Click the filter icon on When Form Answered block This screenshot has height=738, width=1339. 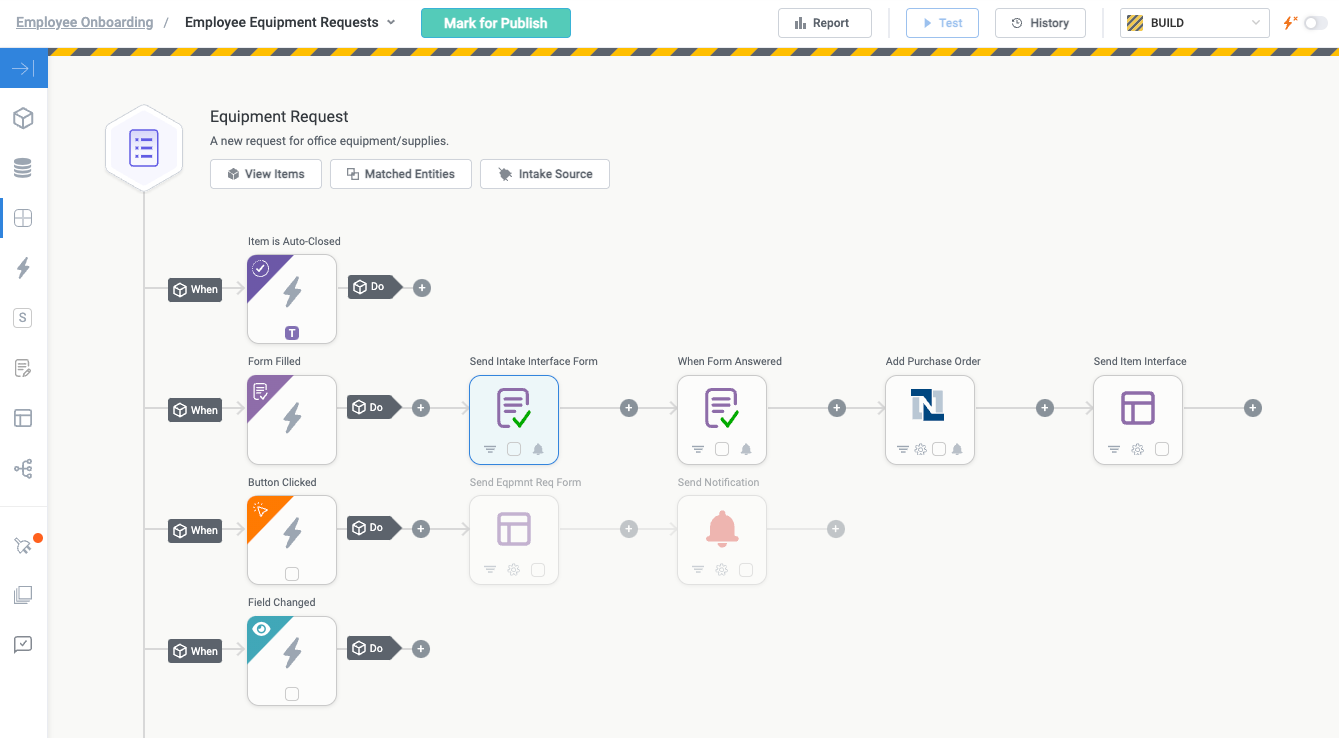click(x=698, y=449)
